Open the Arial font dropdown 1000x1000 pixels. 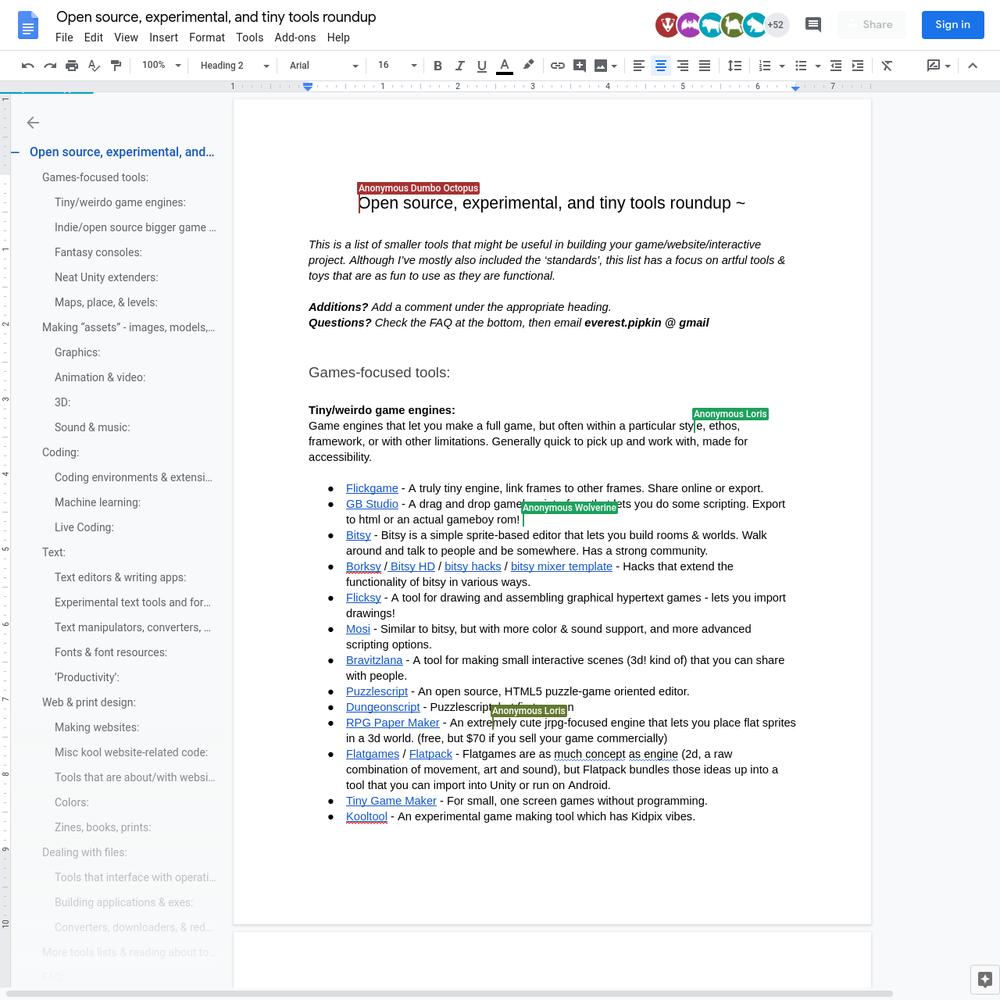(x=324, y=66)
